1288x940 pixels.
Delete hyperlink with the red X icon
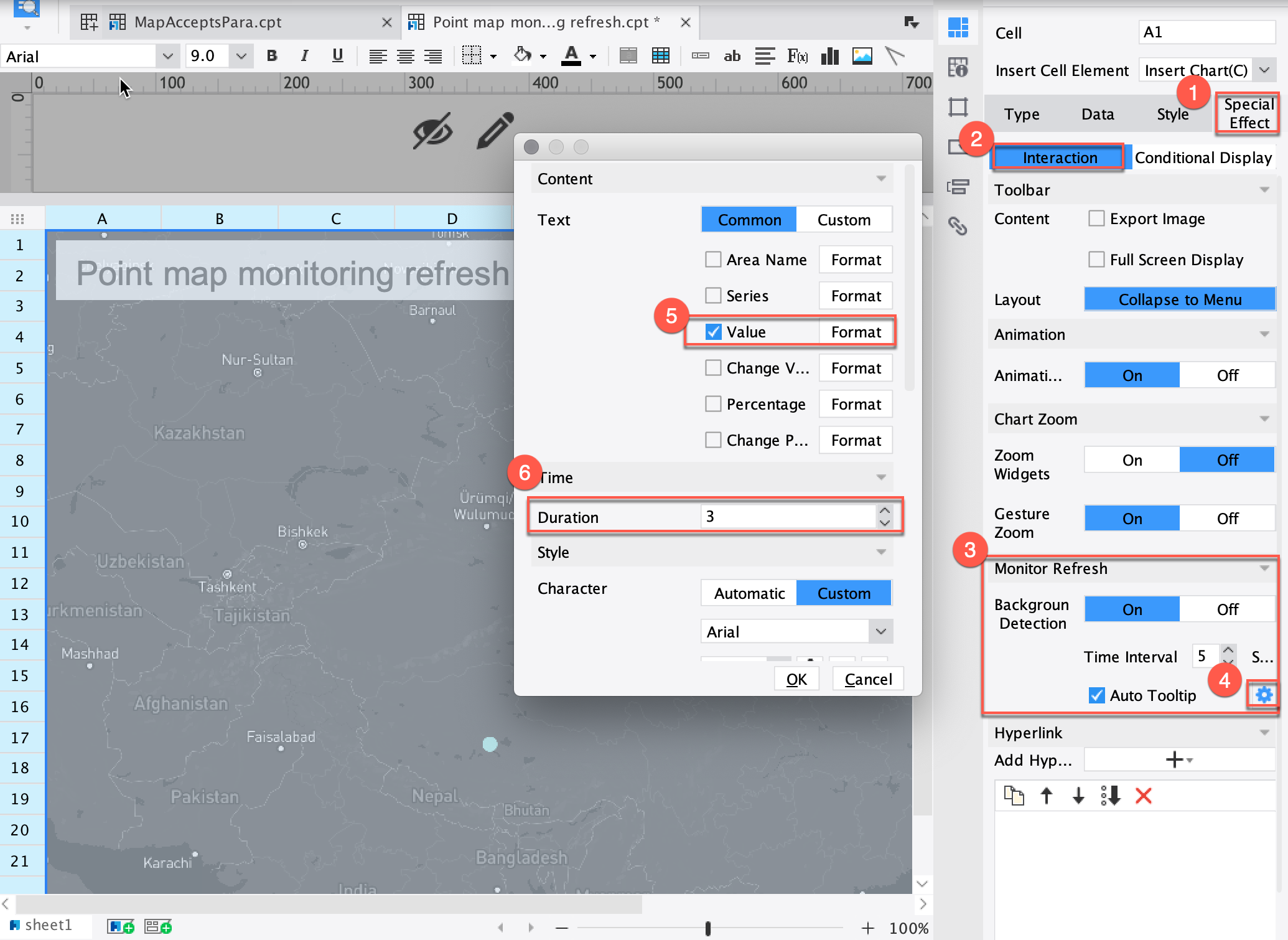pos(1144,796)
